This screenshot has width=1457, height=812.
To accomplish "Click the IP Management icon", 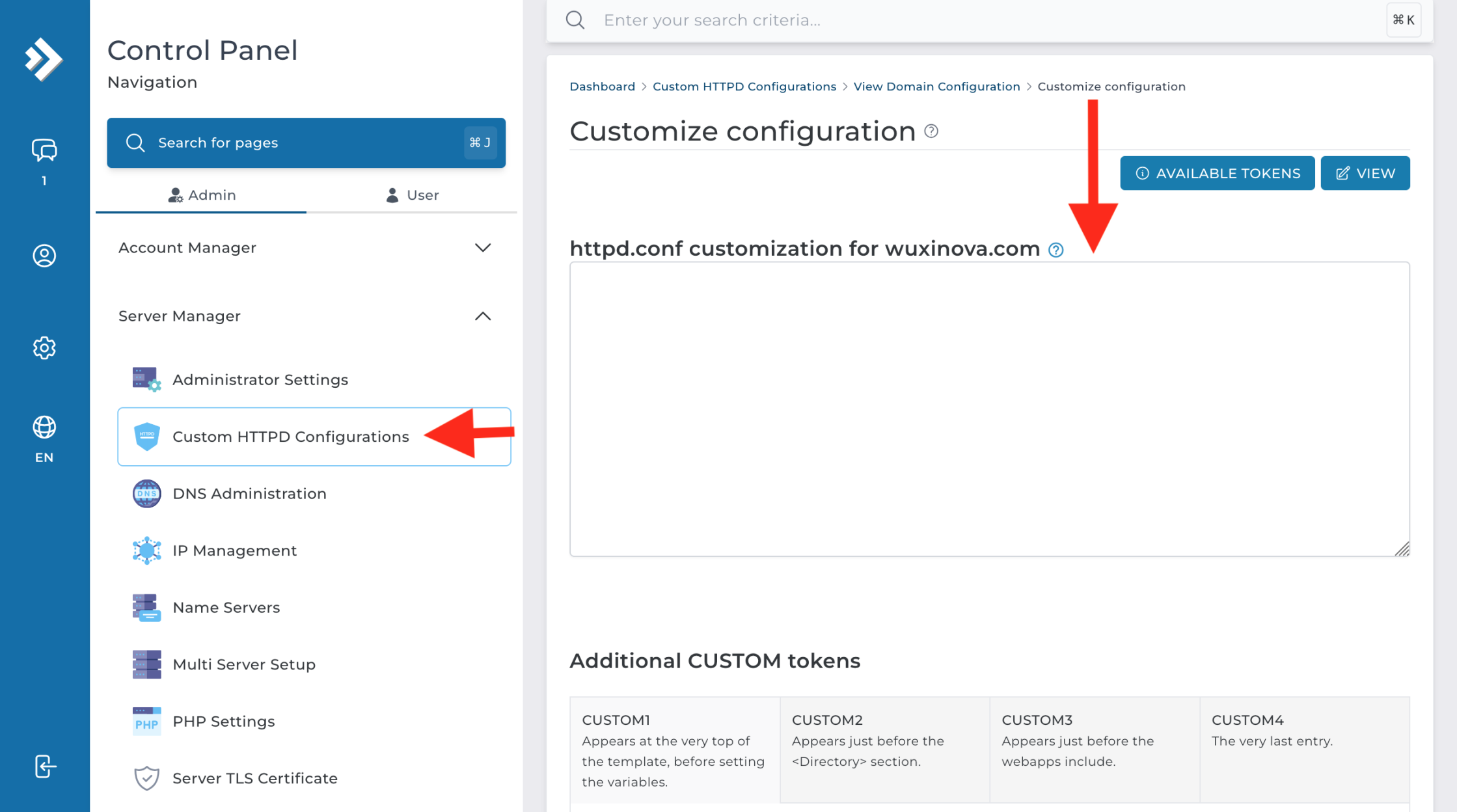I will [x=146, y=550].
